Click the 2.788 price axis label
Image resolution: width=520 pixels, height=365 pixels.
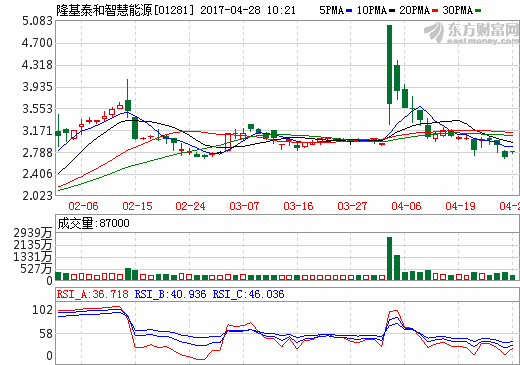37,153
